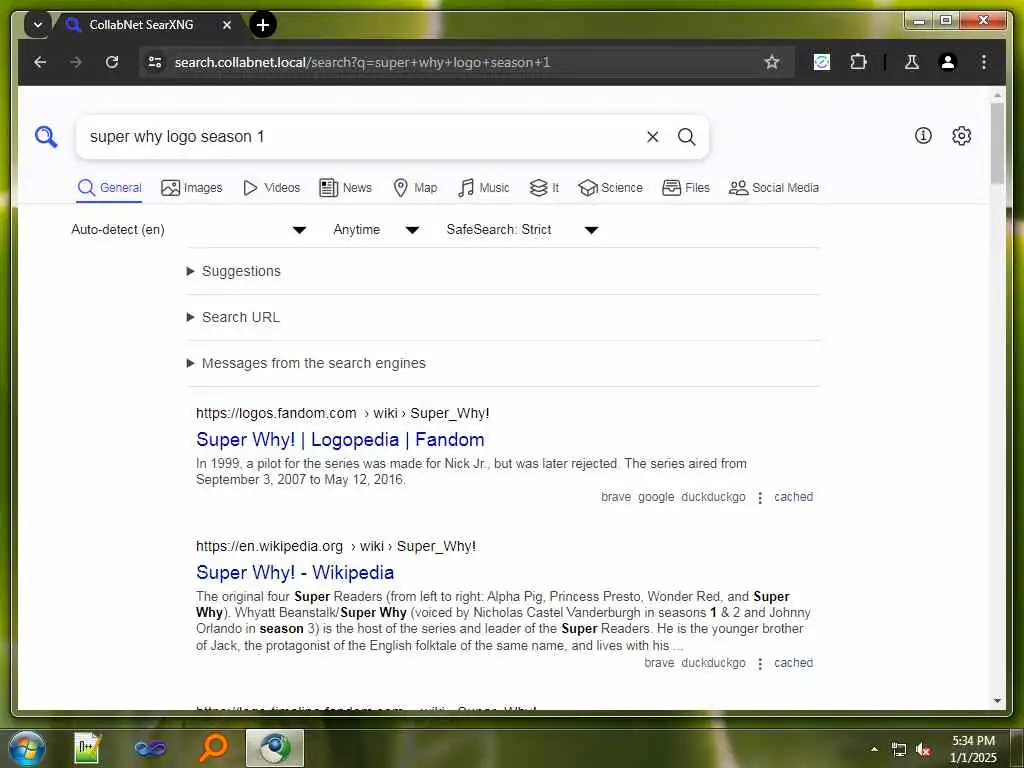1024x768 pixels.
Task: Click the scrollbar down arrow
Action: (997, 701)
